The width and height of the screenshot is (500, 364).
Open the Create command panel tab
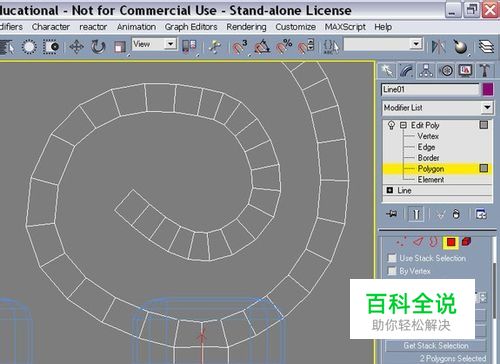point(387,71)
